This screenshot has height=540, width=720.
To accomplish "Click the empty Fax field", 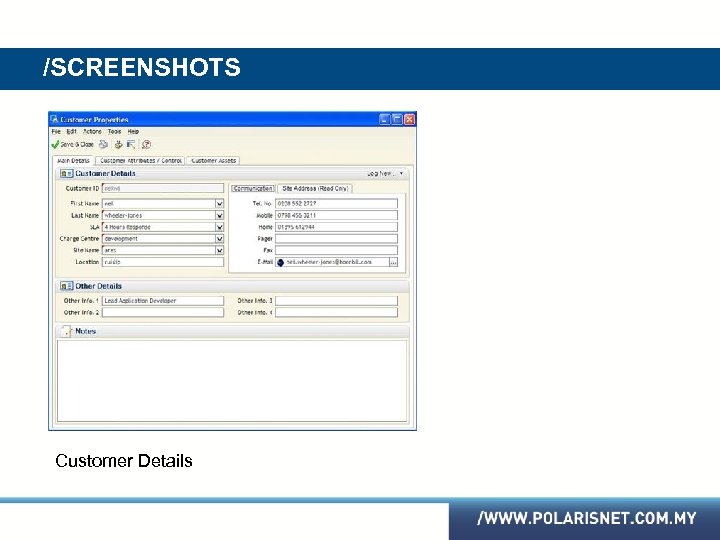I will (336, 250).
